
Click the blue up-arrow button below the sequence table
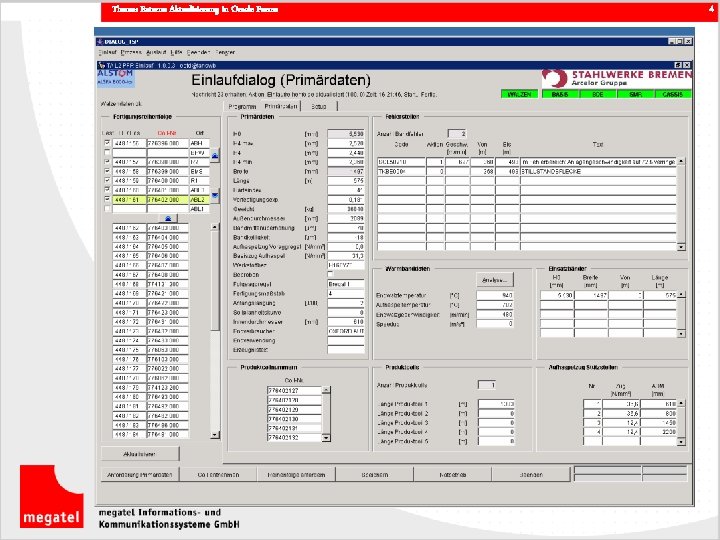[x=167, y=217]
